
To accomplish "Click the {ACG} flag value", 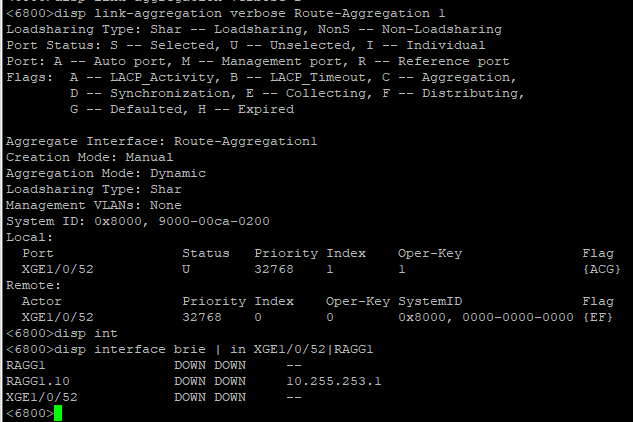I will [598, 269].
